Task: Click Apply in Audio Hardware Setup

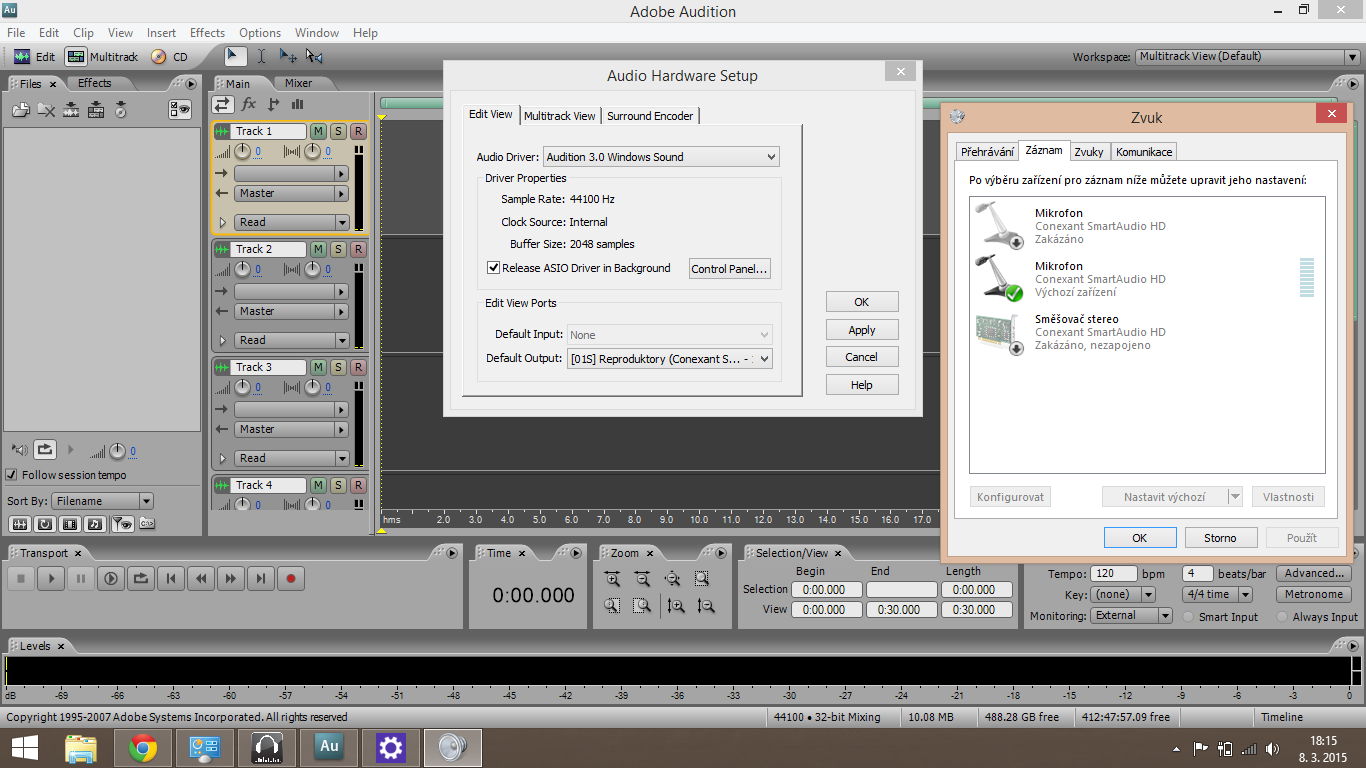Action: pyautogui.click(x=862, y=330)
